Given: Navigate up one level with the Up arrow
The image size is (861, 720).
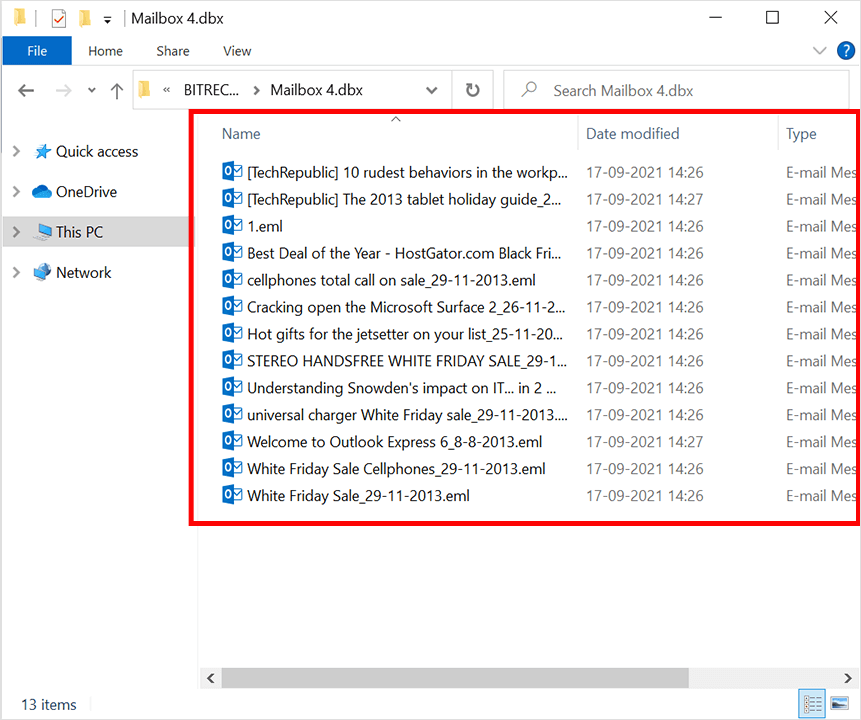Looking at the screenshot, I should click(116, 89).
